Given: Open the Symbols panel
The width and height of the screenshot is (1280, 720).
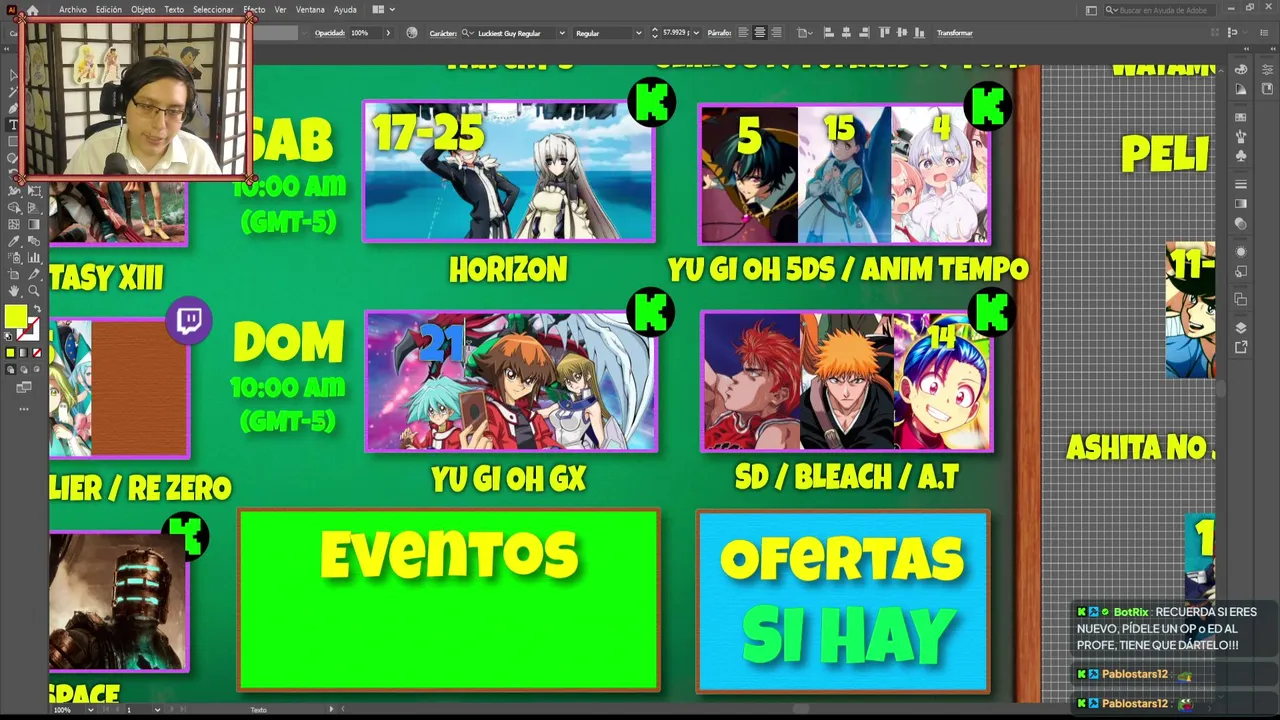Looking at the screenshot, I should (x=1241, y=156).
